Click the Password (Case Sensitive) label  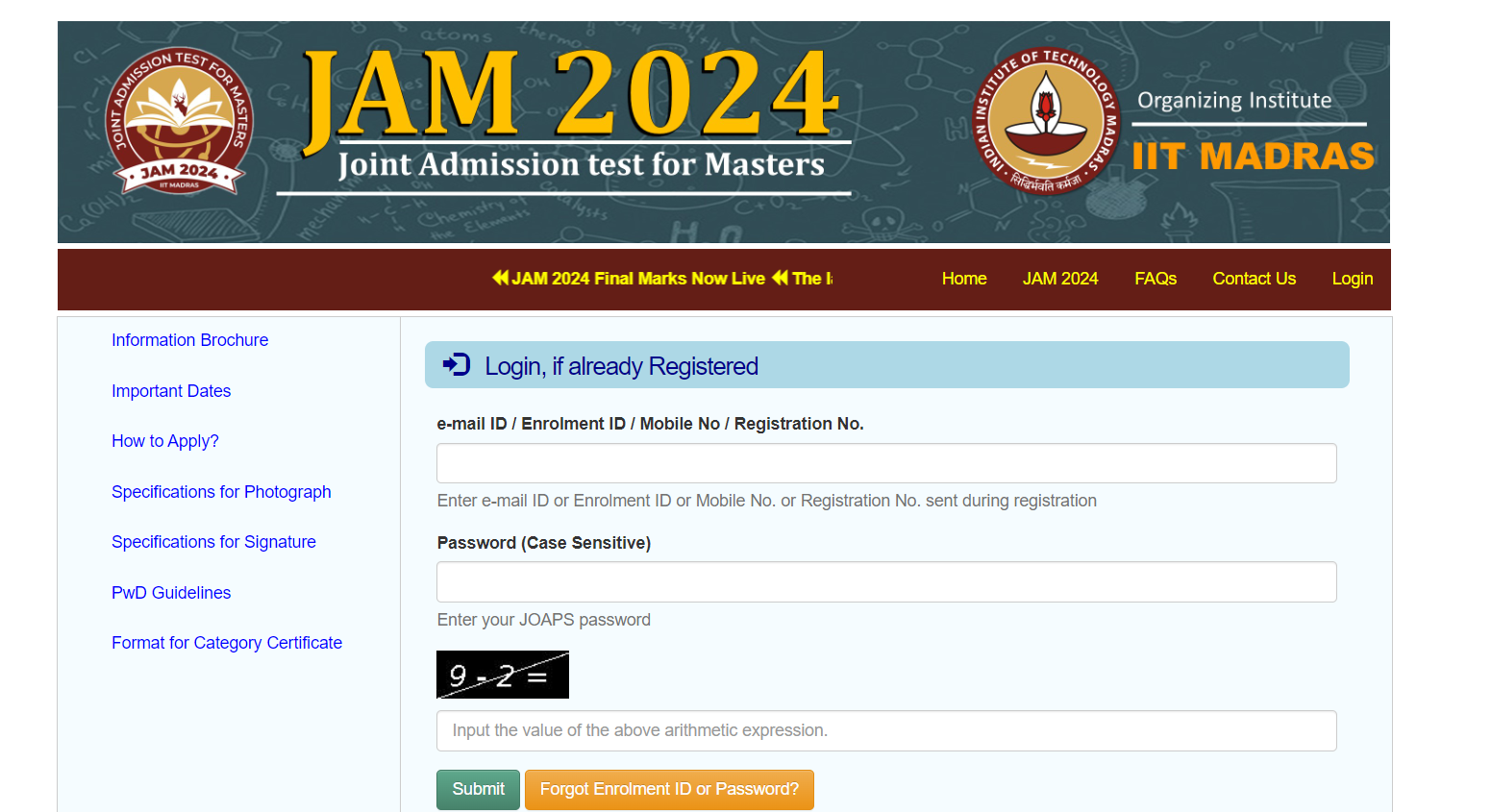[x=544, y=543]
